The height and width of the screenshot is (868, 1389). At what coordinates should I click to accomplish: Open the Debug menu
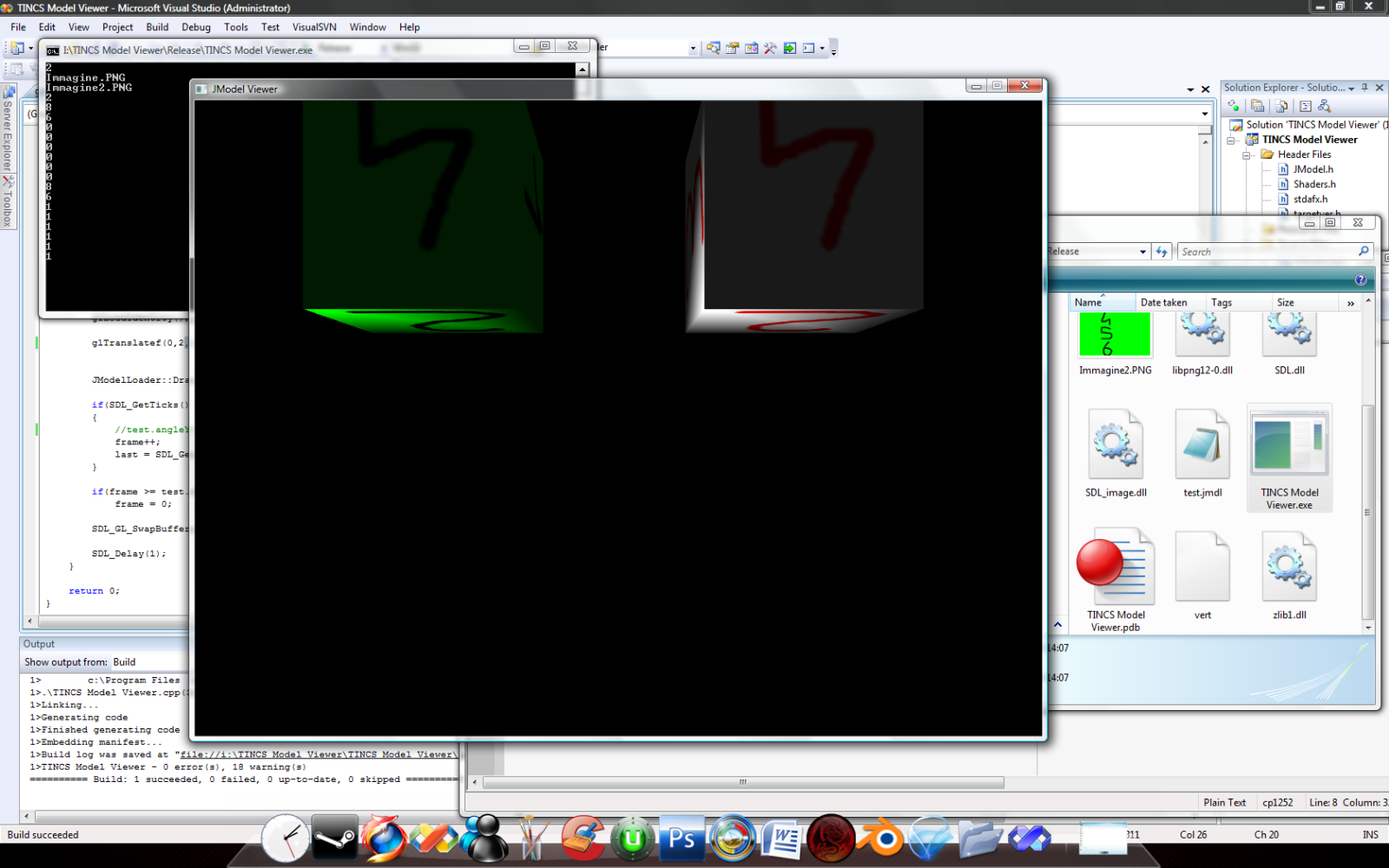196,27
